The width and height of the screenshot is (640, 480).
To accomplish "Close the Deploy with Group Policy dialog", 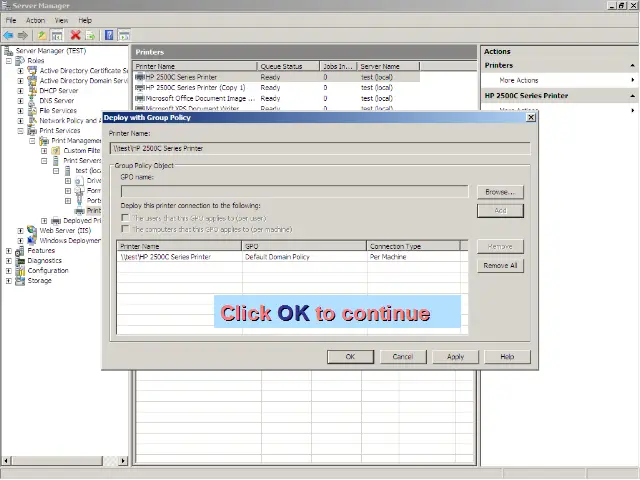I will click(531, 118).
